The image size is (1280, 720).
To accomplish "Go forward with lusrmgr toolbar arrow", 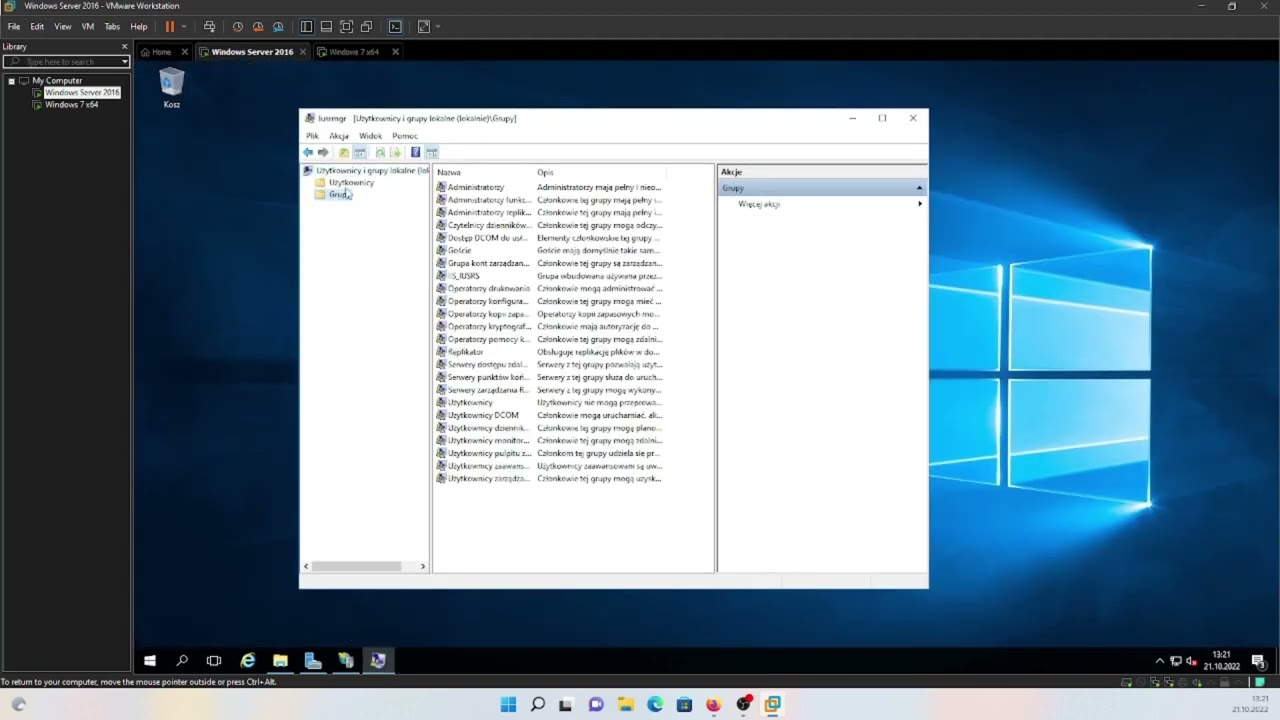I will click(323, 152).
